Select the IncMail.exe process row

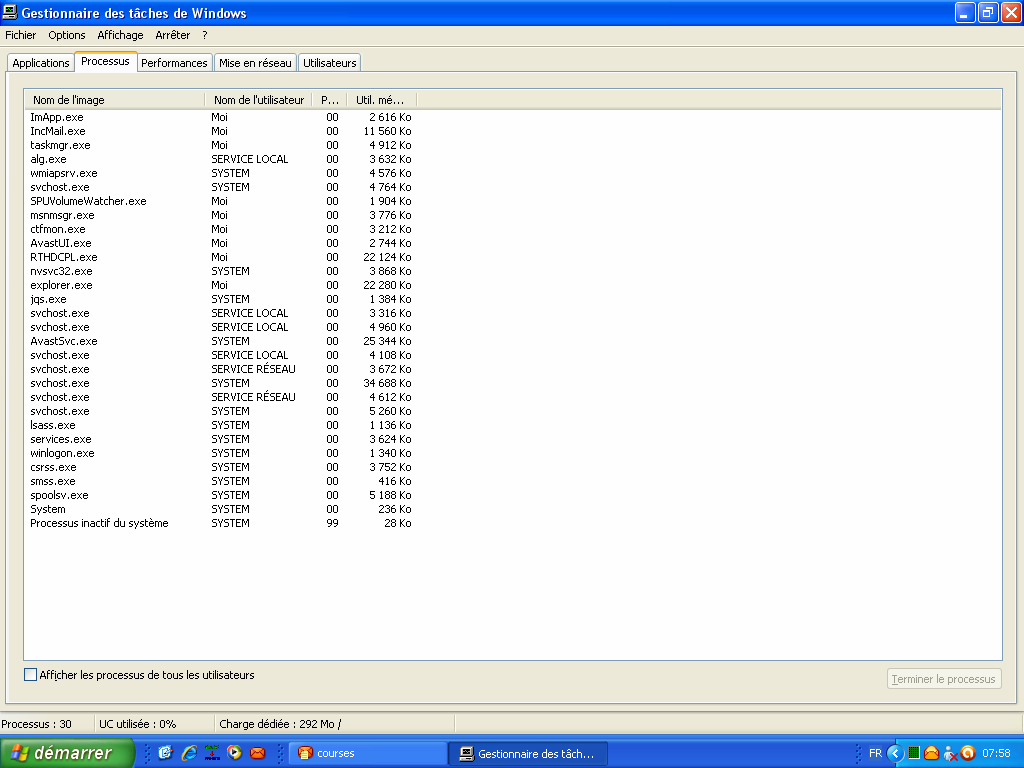pyautogui.click(x=221, y=131)
